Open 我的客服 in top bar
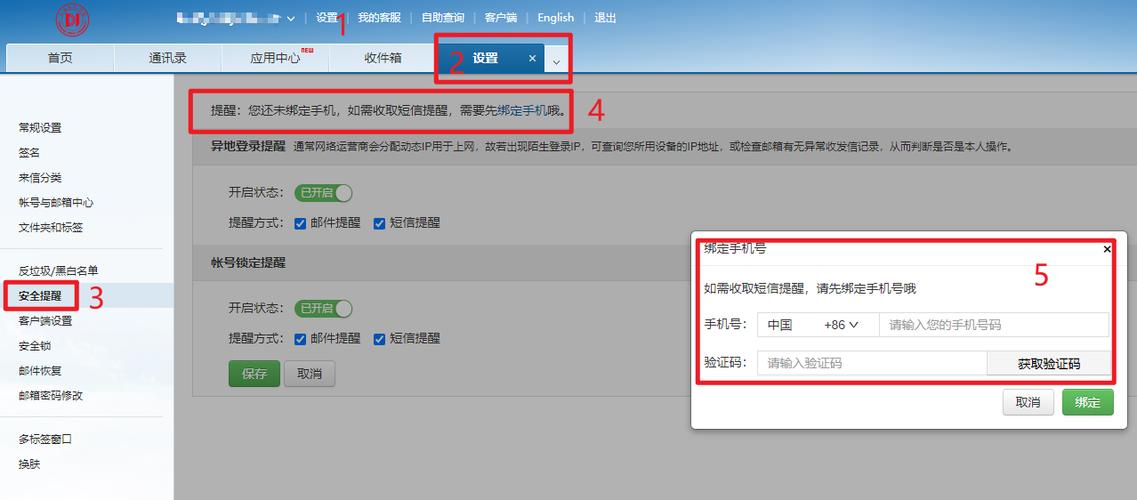The image size is (1137, 500). (x=379, y=18)
